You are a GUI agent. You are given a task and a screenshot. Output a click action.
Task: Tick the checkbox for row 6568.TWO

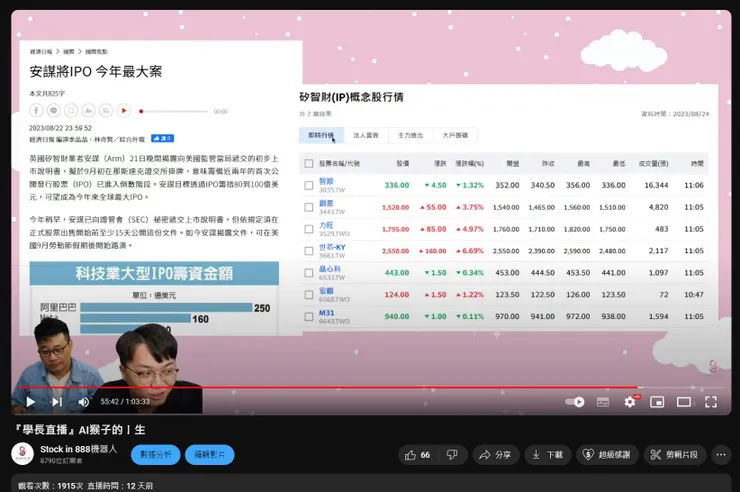pos(309,295)
